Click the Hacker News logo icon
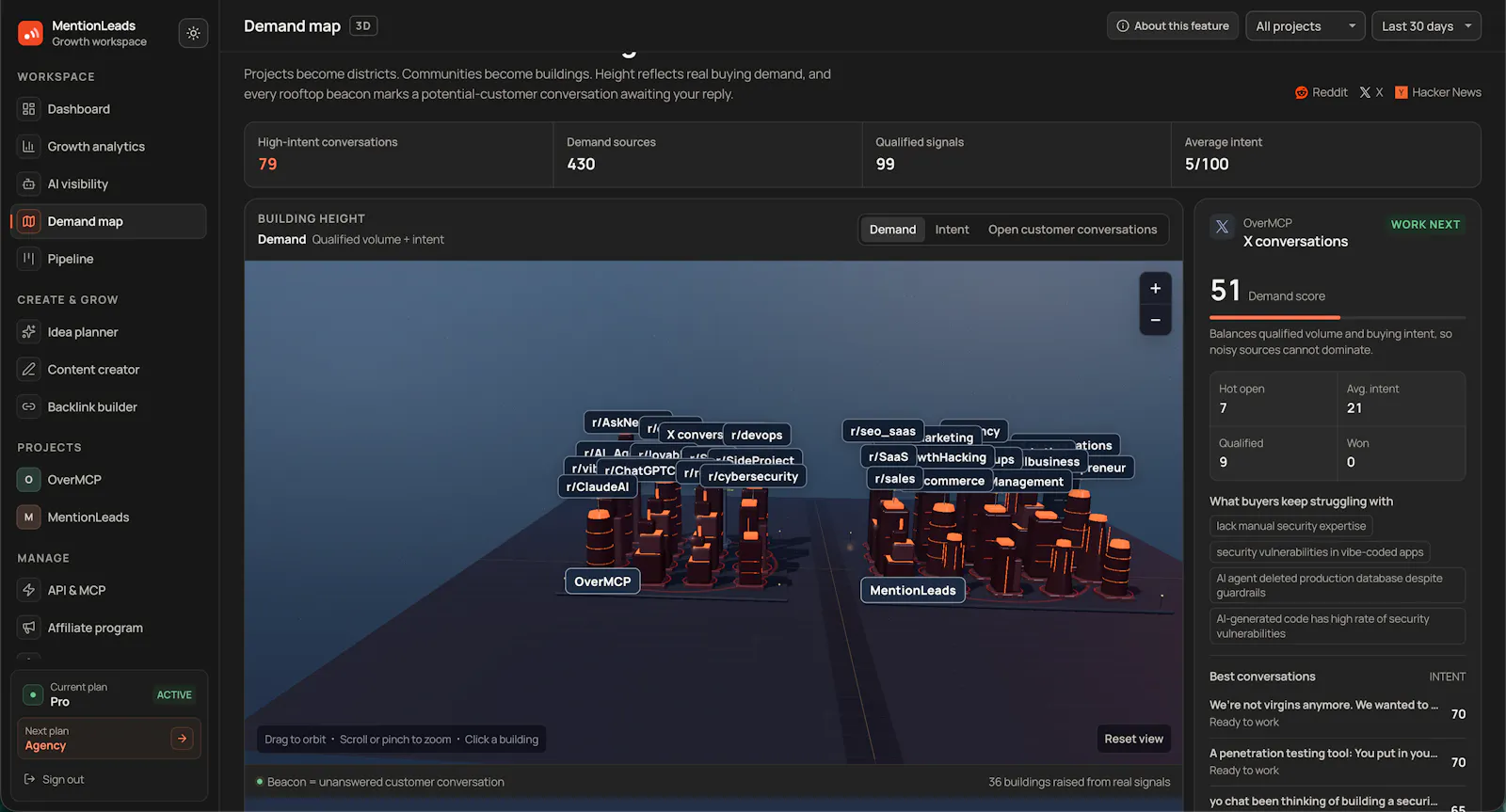Image resolution: width=1506 pixels, height=812 pixels. pos(1402,92)
